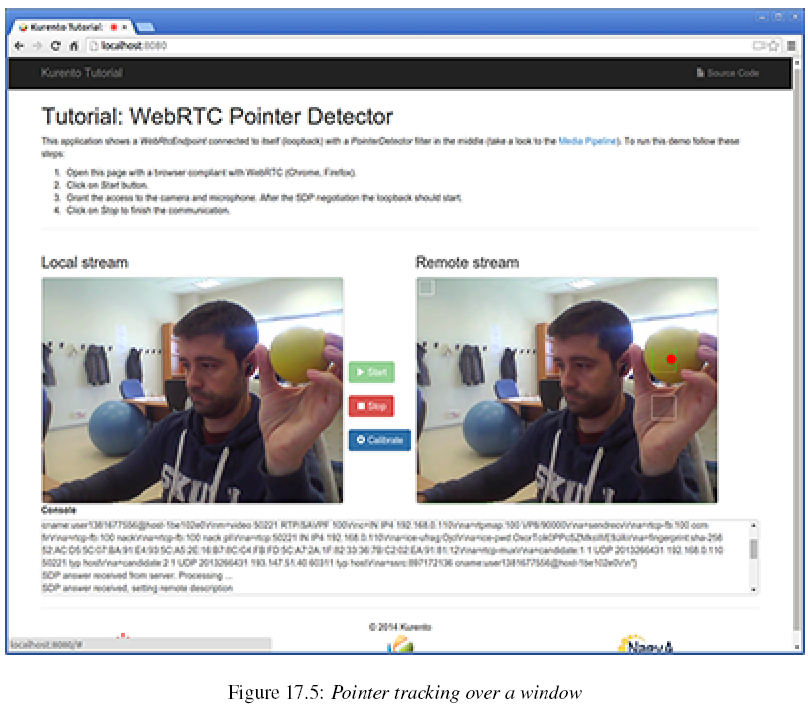Open the Source Code link

728,73
